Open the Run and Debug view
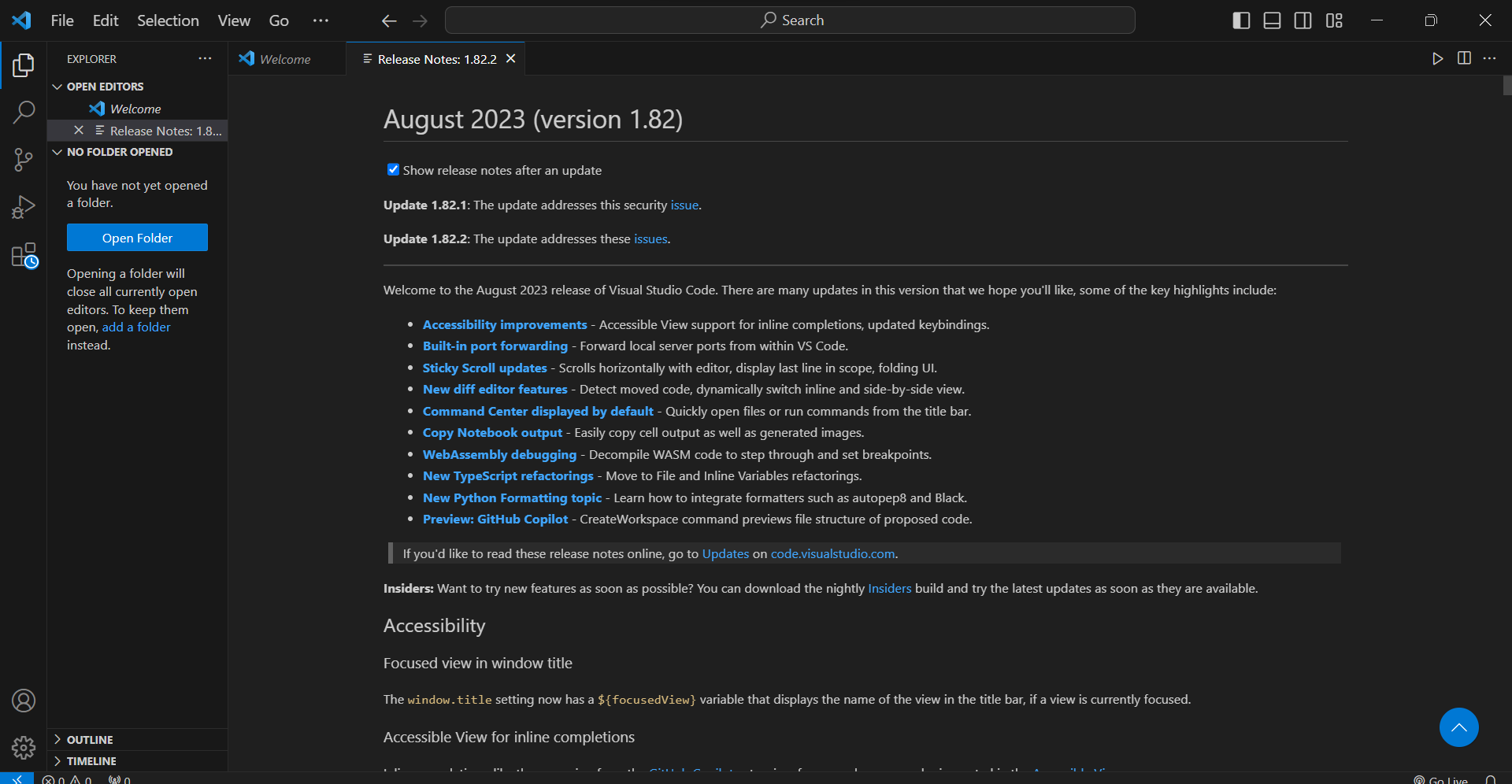This screenshot has width=1512, height=784. click(24, 207)
